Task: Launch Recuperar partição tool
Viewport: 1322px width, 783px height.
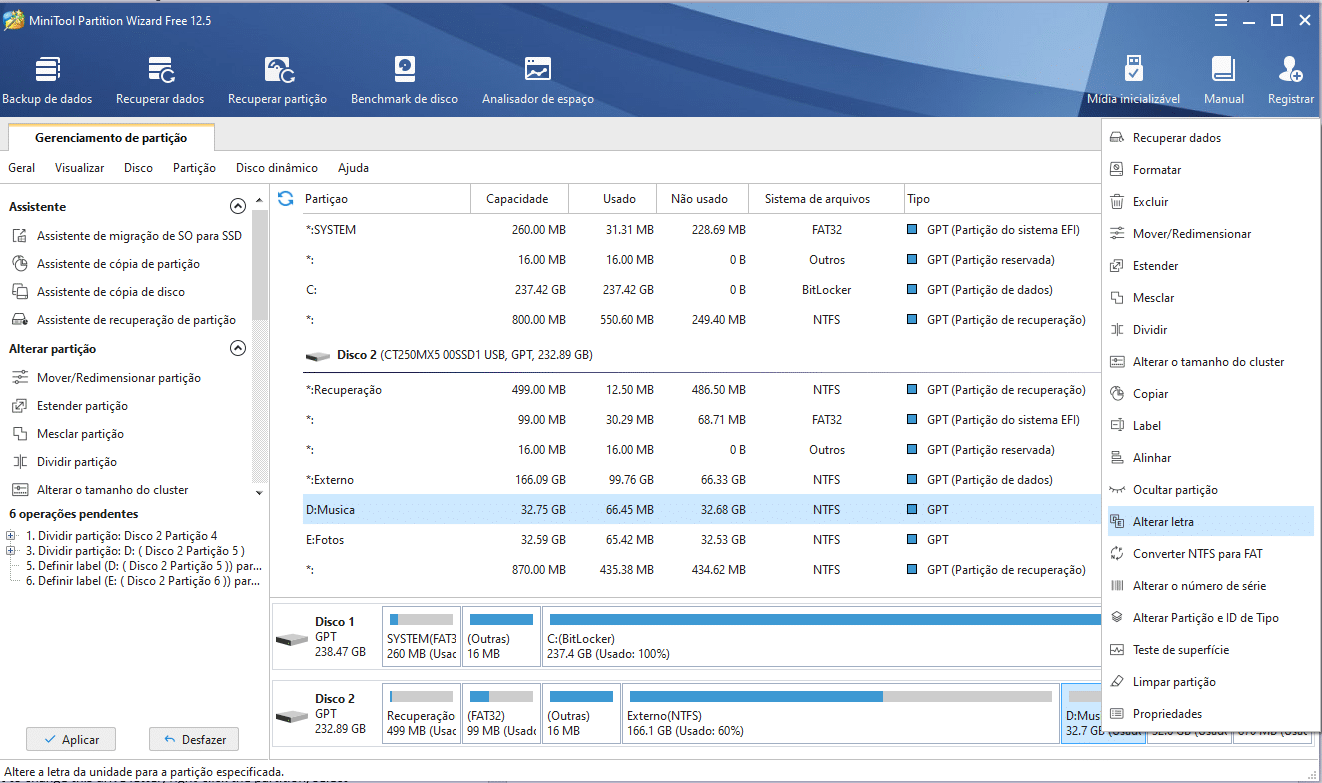Action: point(277,80)
